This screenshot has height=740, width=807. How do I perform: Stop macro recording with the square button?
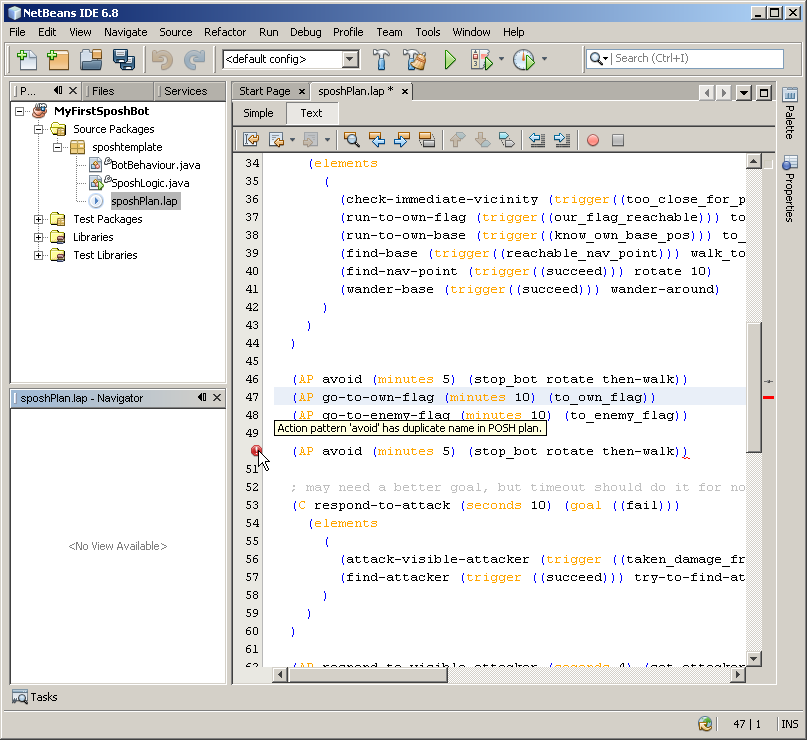(x=618, y=140)
